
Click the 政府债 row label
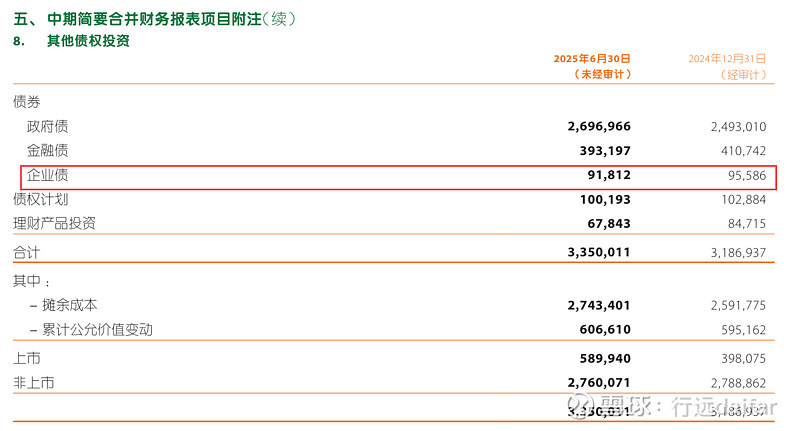tap(47, 126)
